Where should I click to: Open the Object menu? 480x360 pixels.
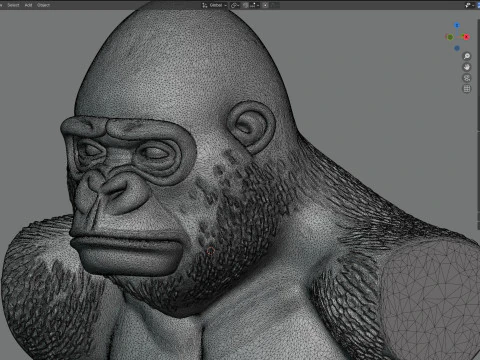(x=43, y=5)
